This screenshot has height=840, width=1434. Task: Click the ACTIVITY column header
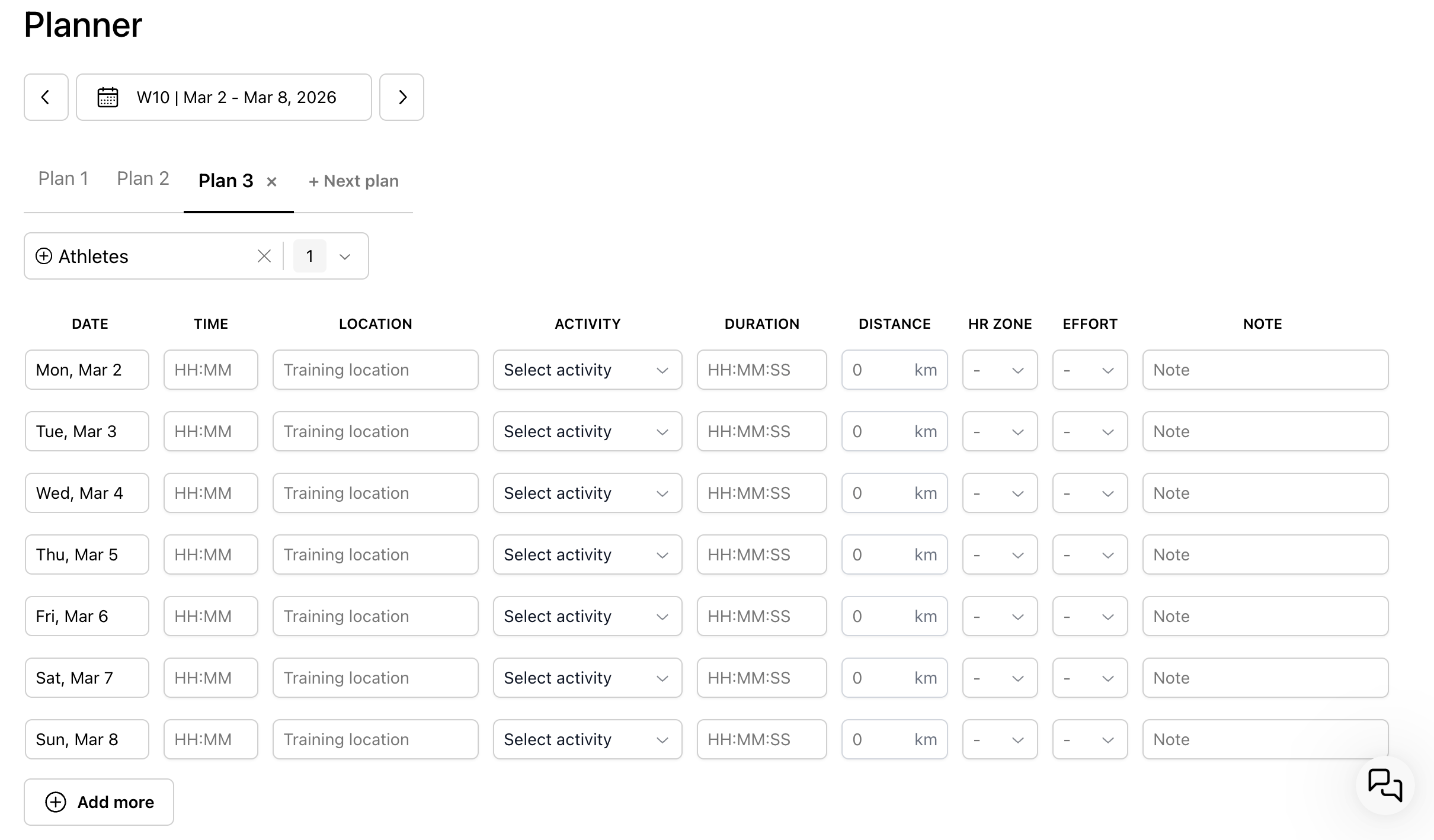[588, 324]
